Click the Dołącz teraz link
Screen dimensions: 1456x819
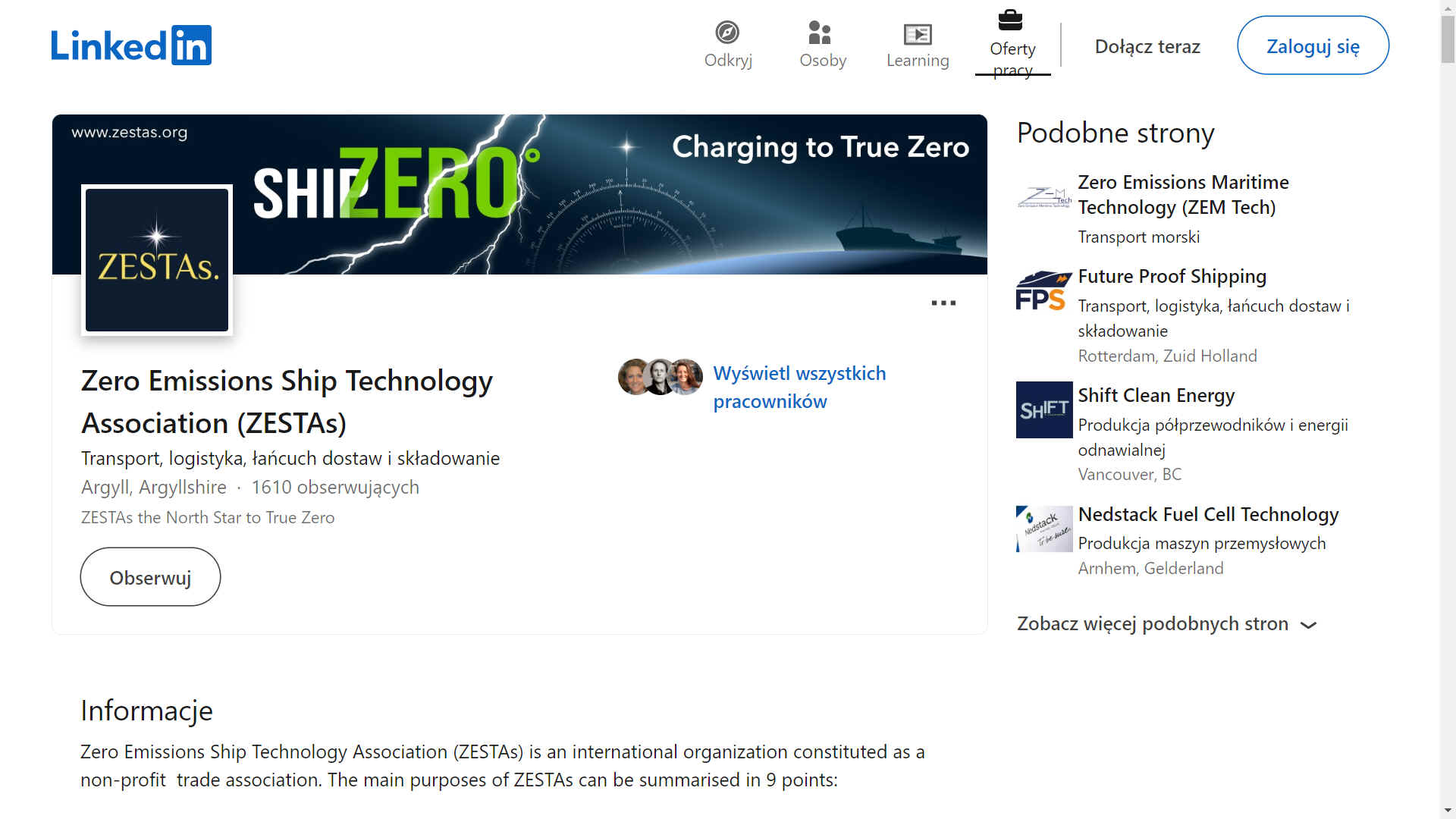1147,46
